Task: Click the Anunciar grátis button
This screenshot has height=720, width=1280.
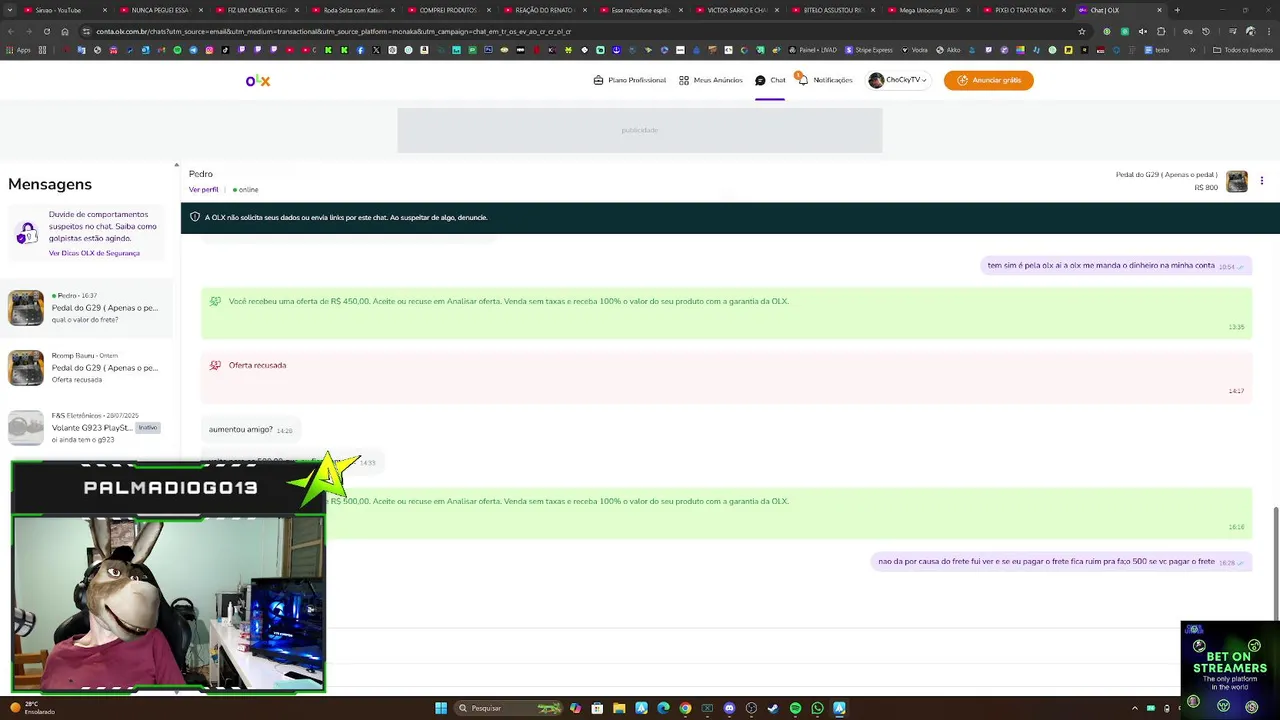Action: (988, 80)
